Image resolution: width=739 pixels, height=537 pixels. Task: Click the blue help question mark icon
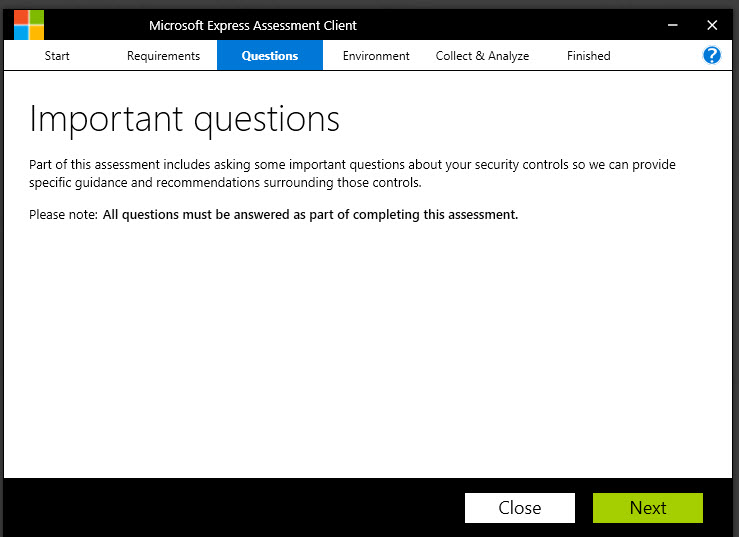click(x=712, y=56)
